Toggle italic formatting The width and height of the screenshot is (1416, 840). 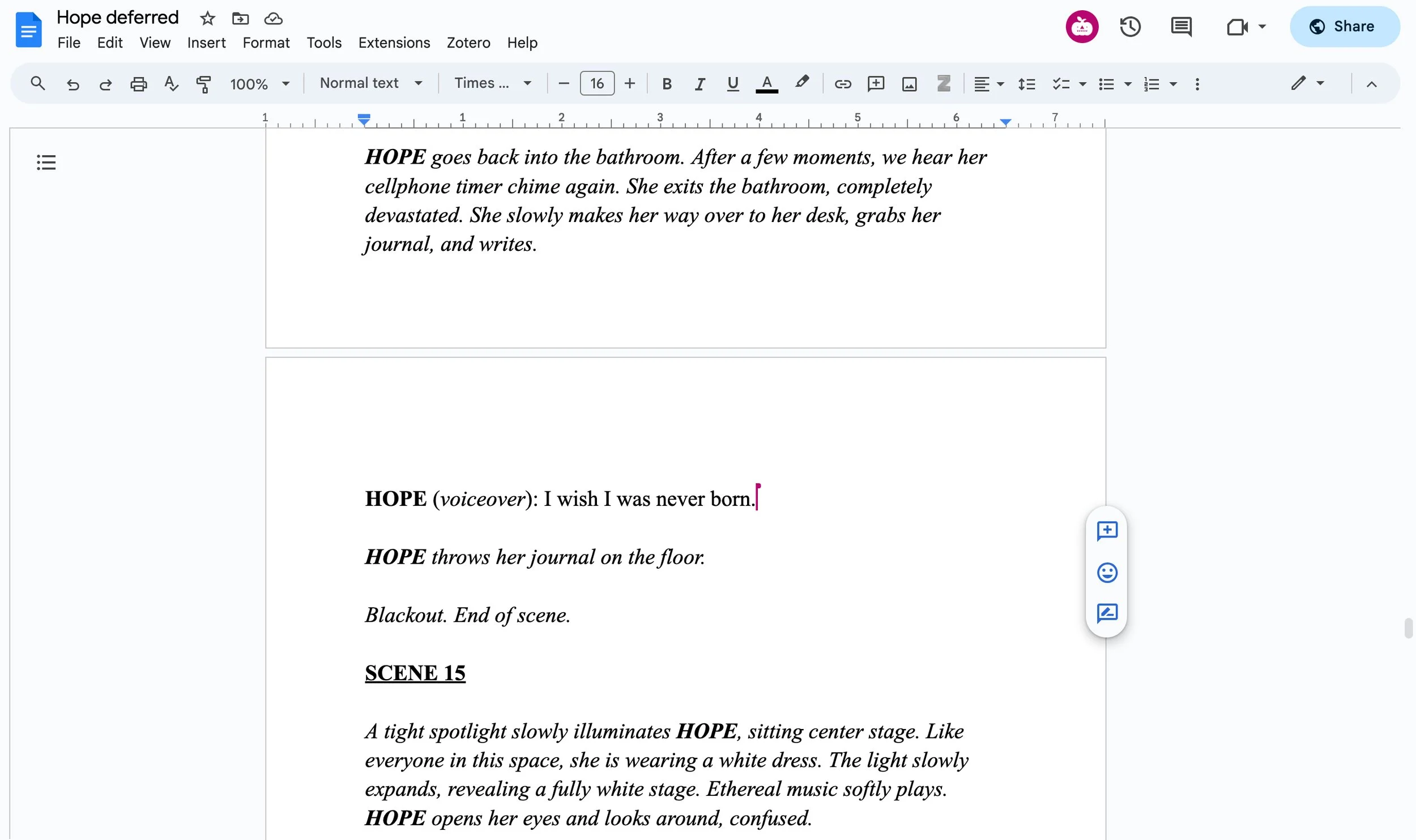click(x=700, y=84)
